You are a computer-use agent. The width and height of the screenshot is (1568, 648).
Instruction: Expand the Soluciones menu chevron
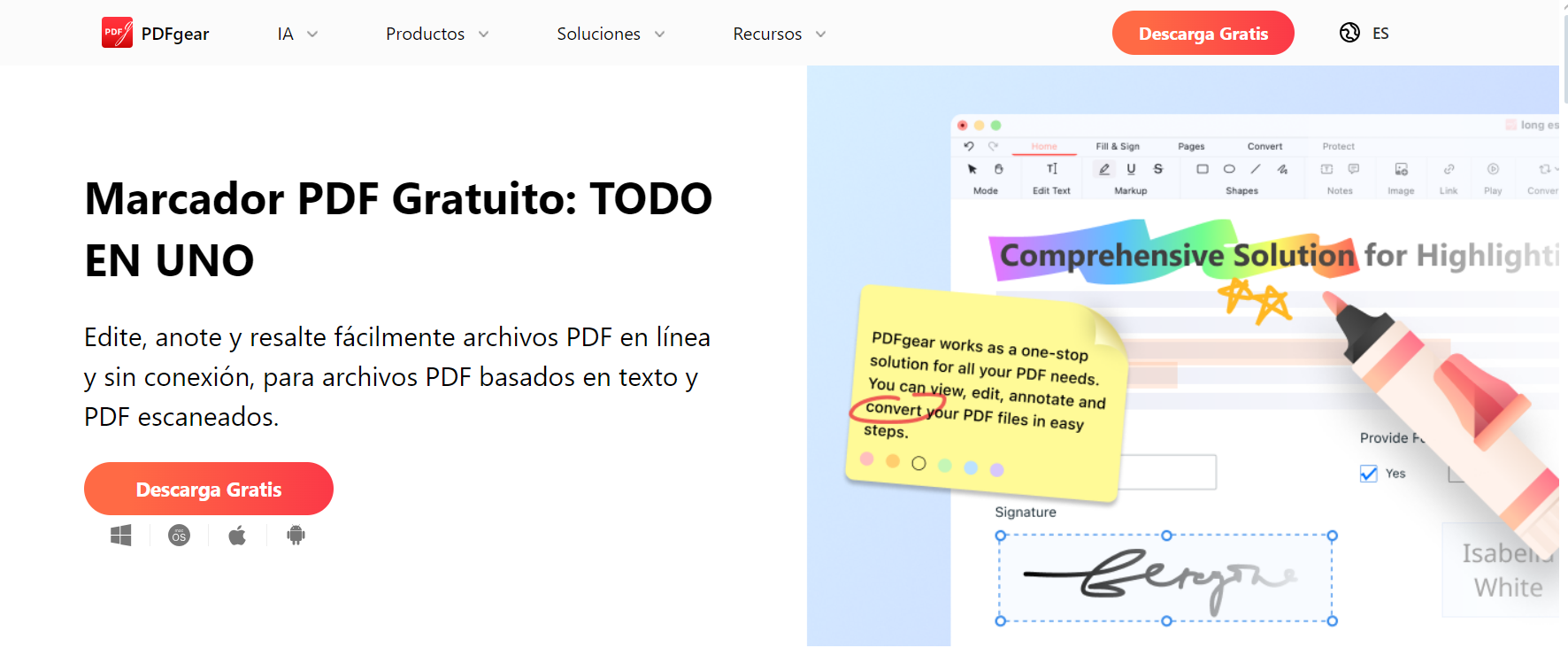660,35
